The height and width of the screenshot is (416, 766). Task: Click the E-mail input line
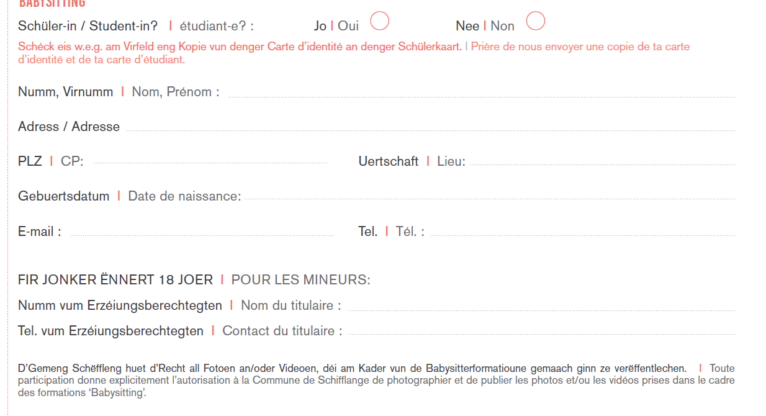(202, 231)
